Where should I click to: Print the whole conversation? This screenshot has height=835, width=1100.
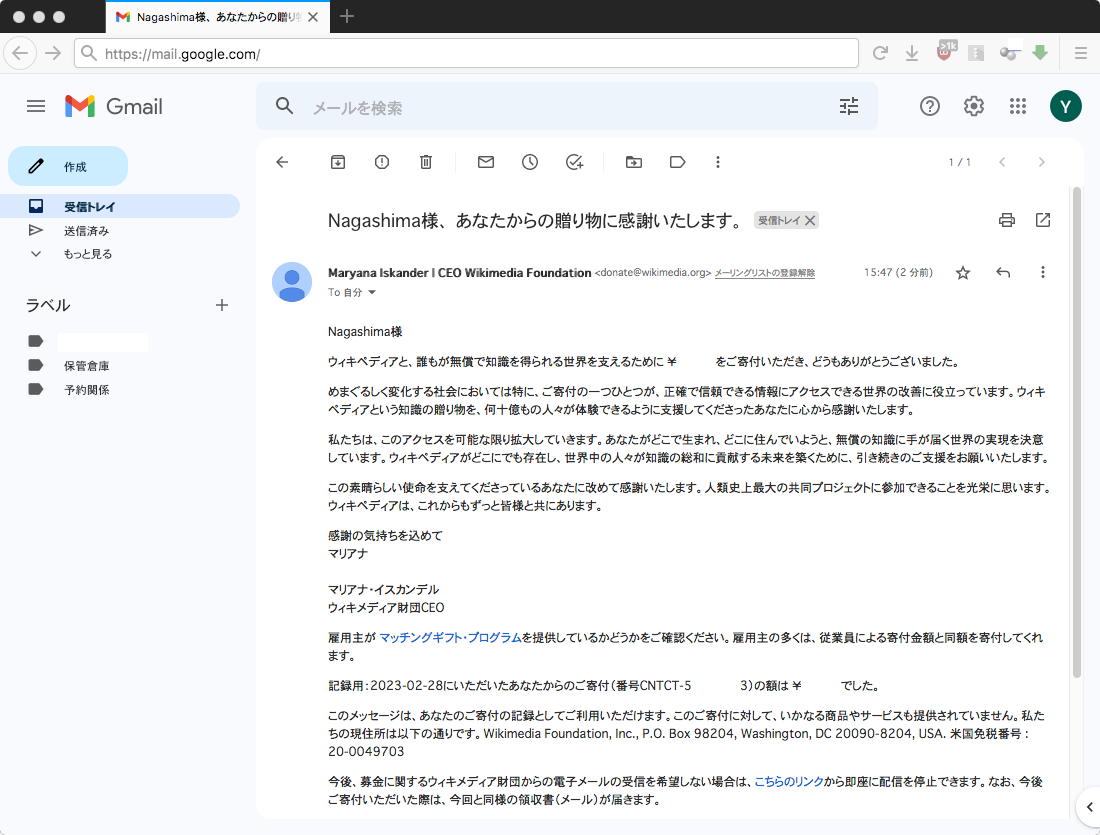pyautogui.click(x=1007, y=220)
